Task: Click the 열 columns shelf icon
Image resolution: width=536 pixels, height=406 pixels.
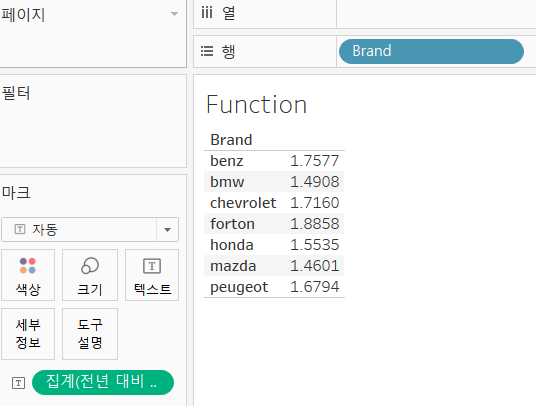Action: 207,13
